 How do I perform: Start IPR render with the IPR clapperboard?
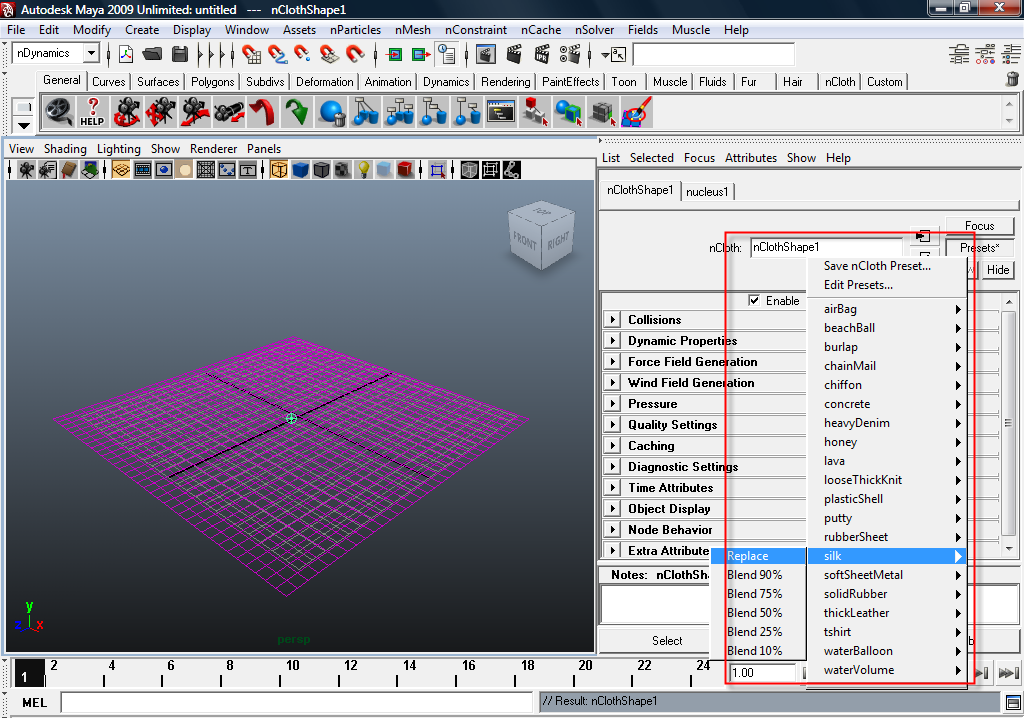coord(541,54)
